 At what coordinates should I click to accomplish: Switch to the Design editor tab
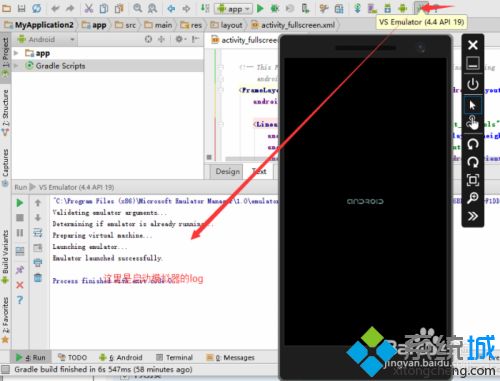pos(228,171)
